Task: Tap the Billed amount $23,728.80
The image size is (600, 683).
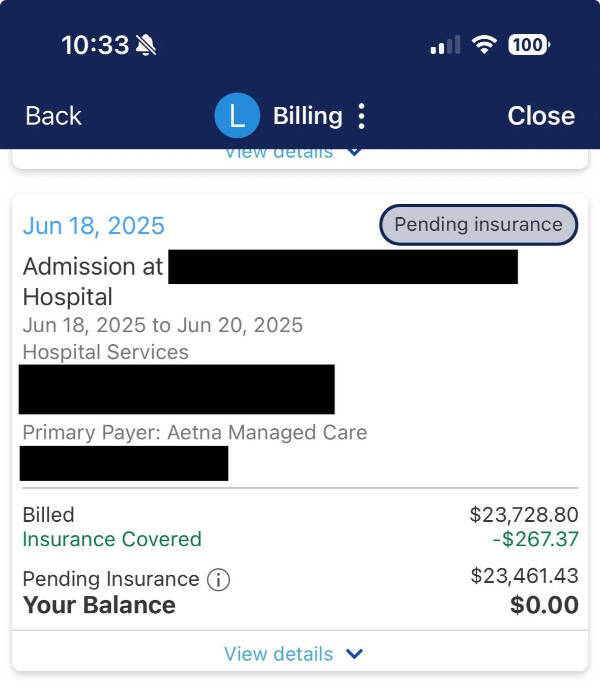Action: [524, 515]
